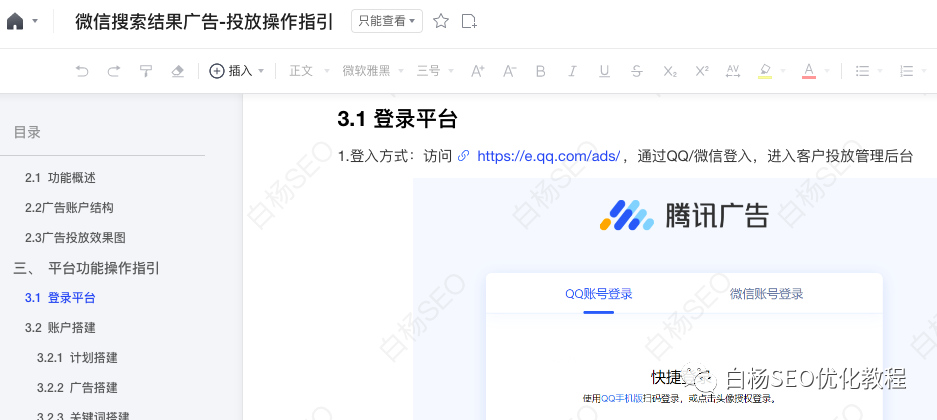Click the document title 微信搜索结果广告-投放操作指引
The height and width of the screenshot is (420, 937).
point(204,22)
